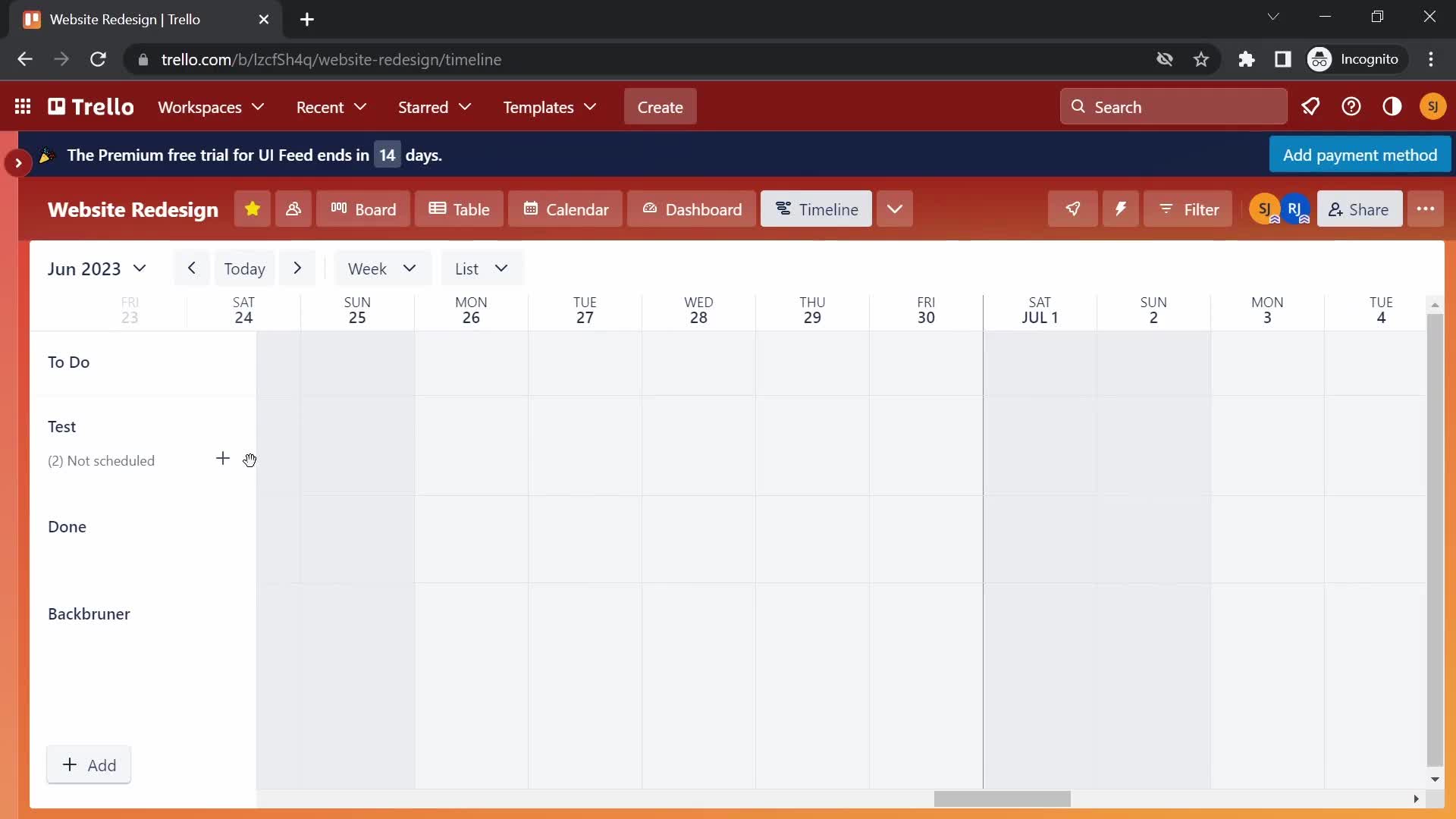Click the plus icon next to Not scheduled
Image resolution: width=1456 pixels, height=819 pixels.
point(222,459)
